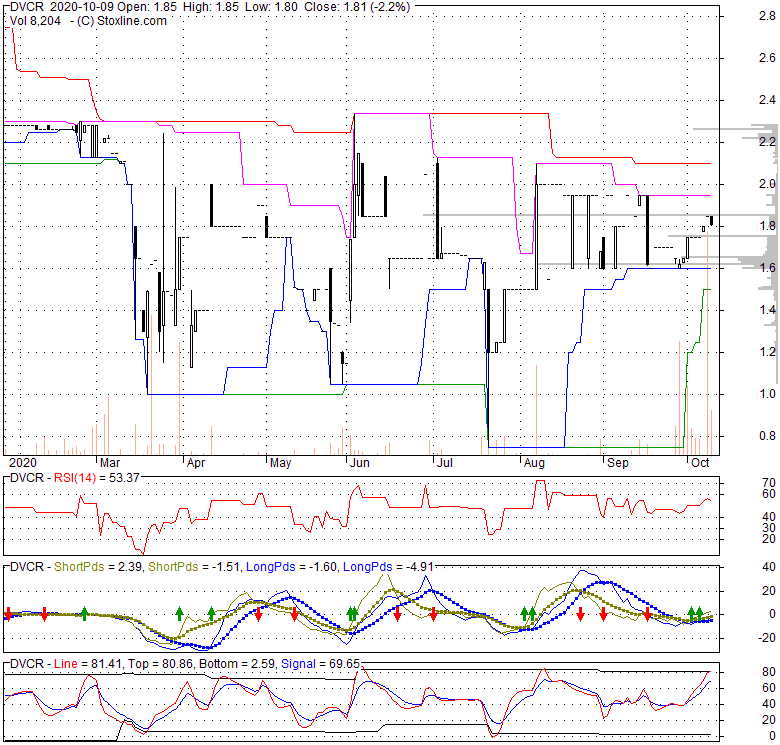The height and width of the screenshot is (745, 780).
Task: Click the 1.2 price axis label
Action: coord(767,352)
